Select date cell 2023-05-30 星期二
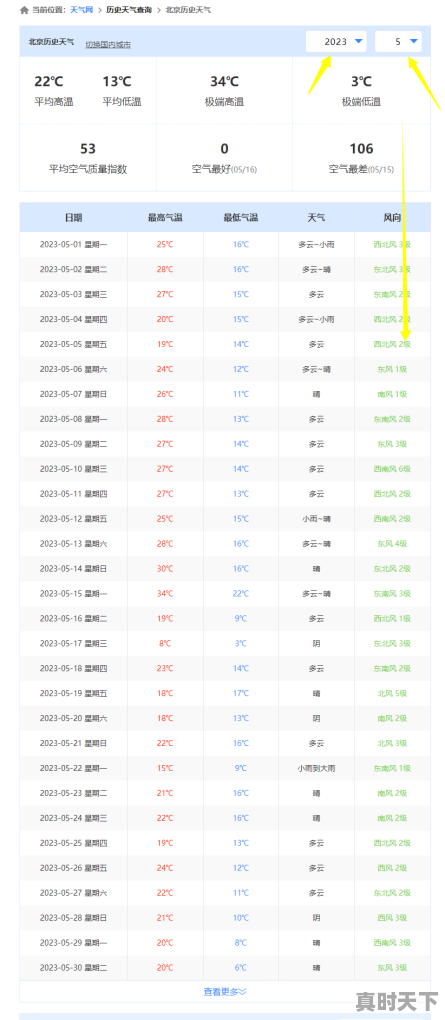This screenshot has height=1020, width=445. click(x=74, y=968)
